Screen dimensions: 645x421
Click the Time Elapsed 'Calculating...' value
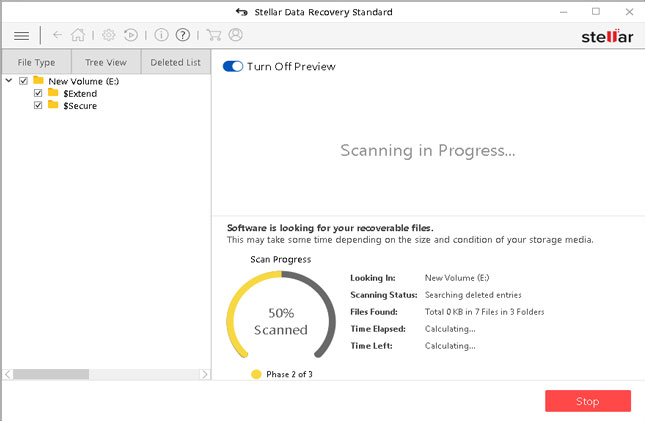[x=450, y=329]
